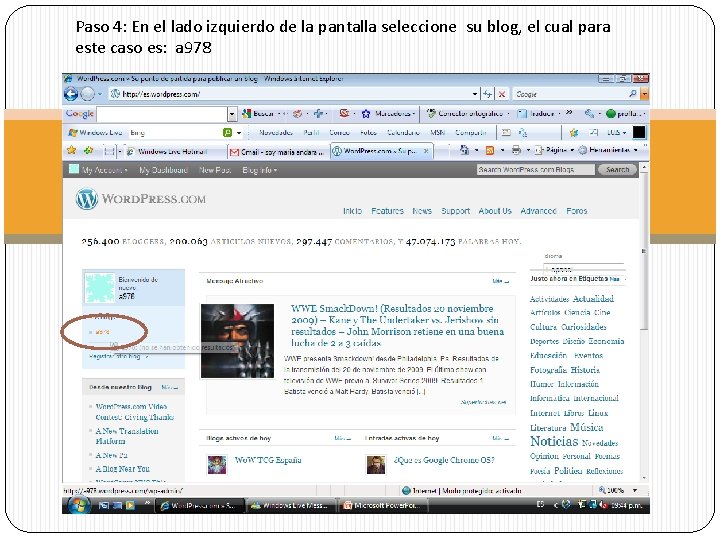Click the Bing search field on Windows Live toolbar
Screen dimensions: 720x540
point(175,133)
